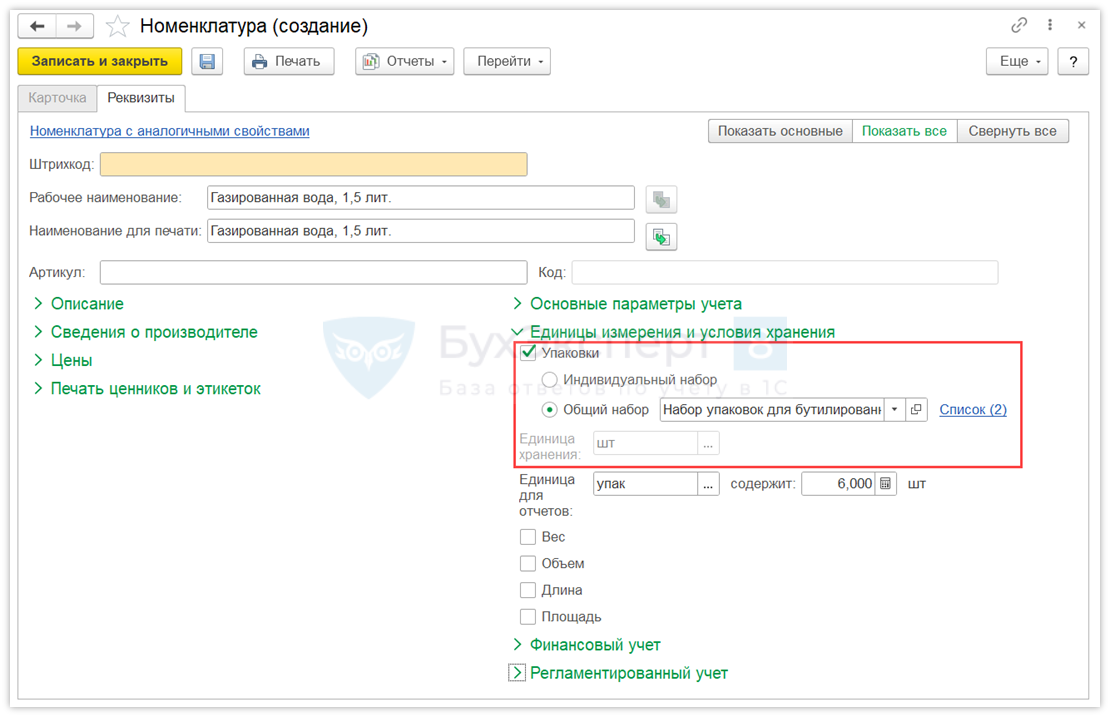Screen dimensions: 1110x717
Task: Click the Единица для отчетов упак field
Action: 646,483
